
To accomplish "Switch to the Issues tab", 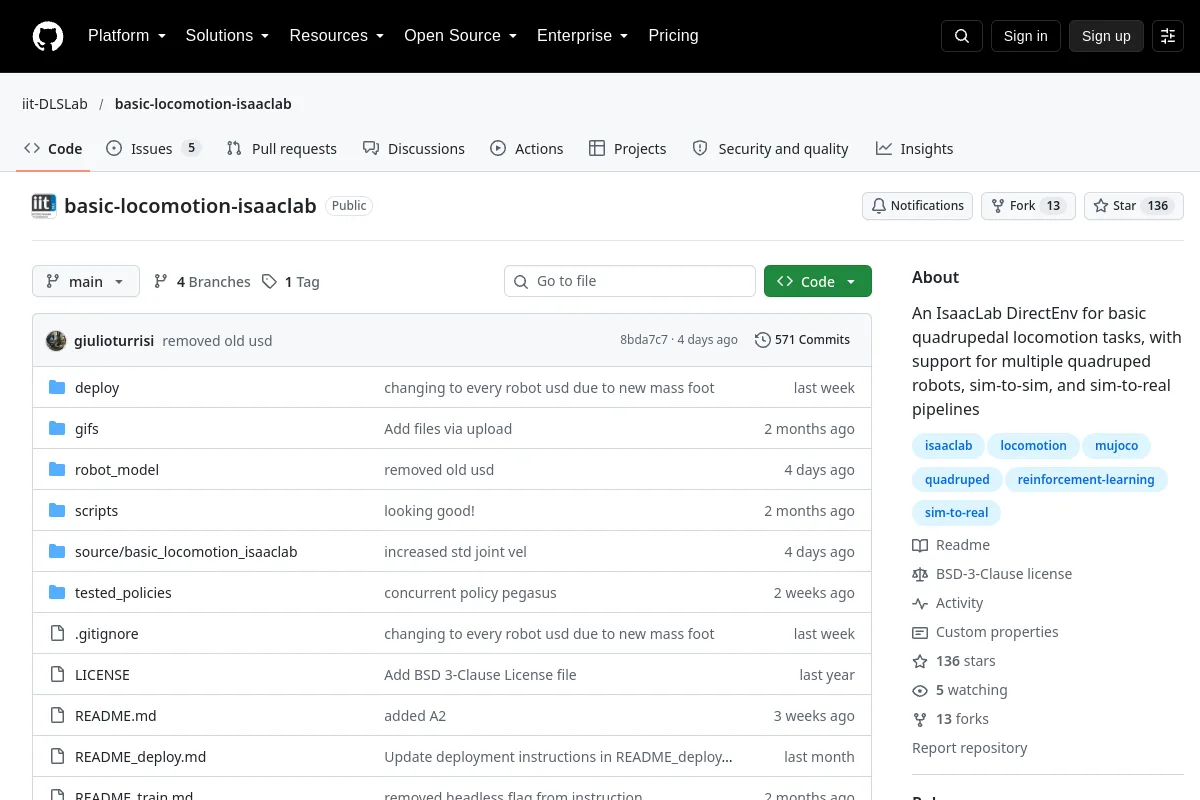I will coord(153,149).
